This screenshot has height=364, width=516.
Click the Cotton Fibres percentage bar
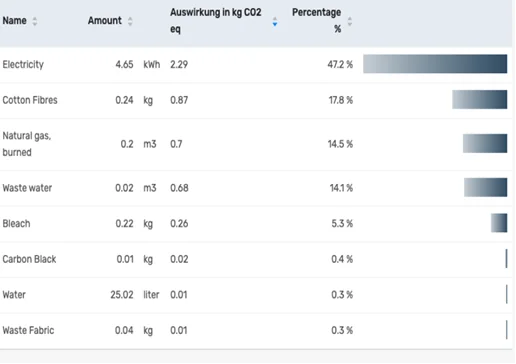pos(480,99)
